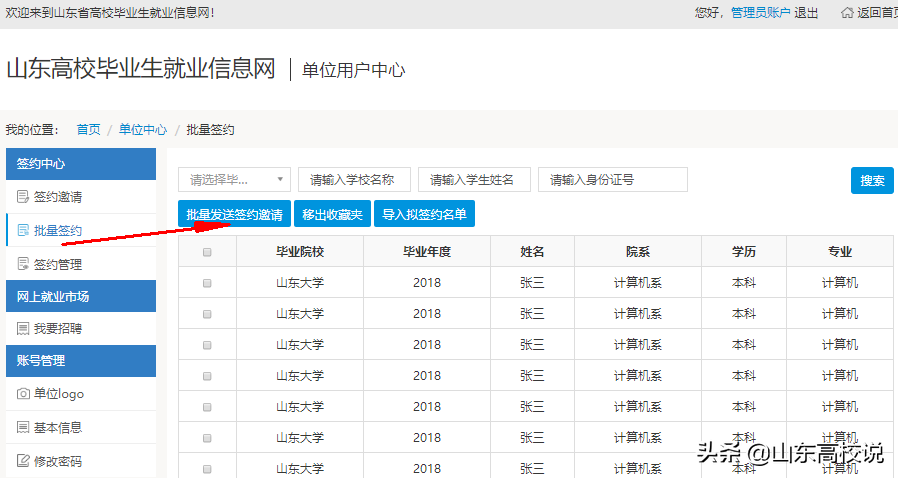Open 基本信息 menu item
Screen dimensions: 898x478
pyautogui.click(x=81, y=427)
